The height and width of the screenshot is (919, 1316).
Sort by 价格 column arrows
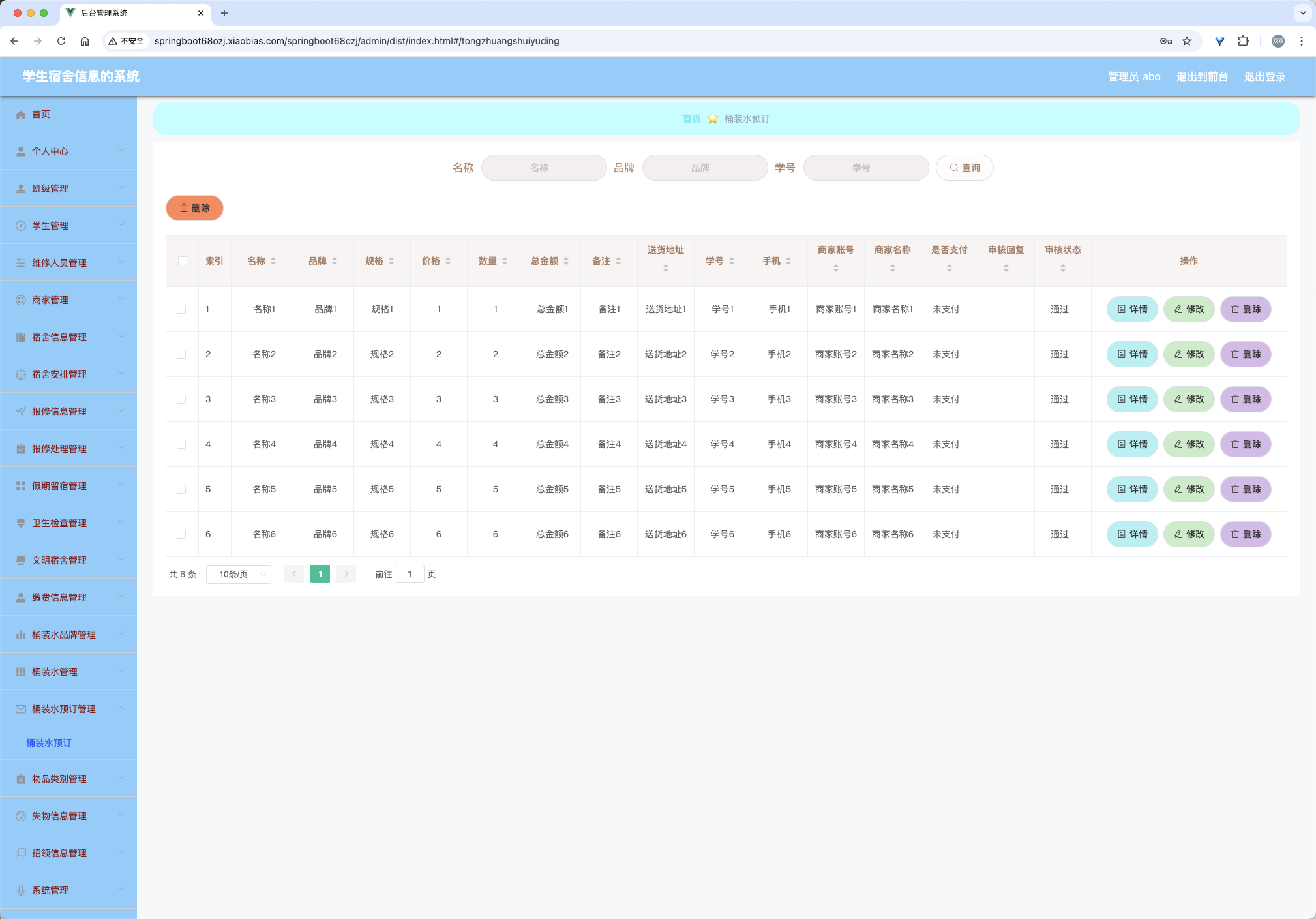[448, 261]
